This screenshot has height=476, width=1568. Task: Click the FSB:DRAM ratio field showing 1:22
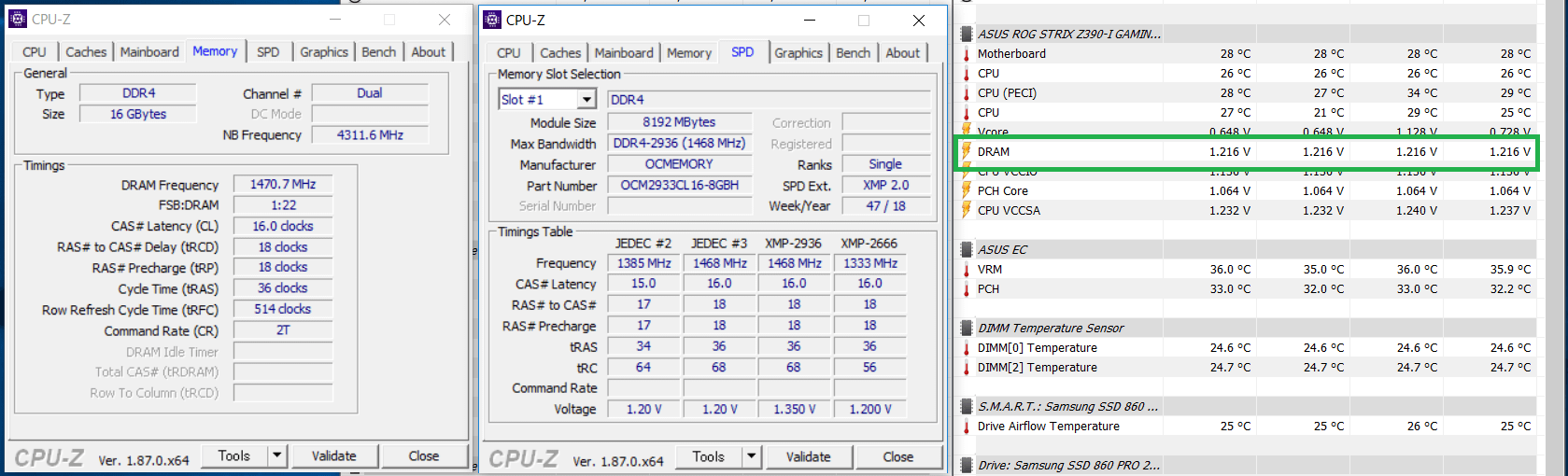[283, 205]
